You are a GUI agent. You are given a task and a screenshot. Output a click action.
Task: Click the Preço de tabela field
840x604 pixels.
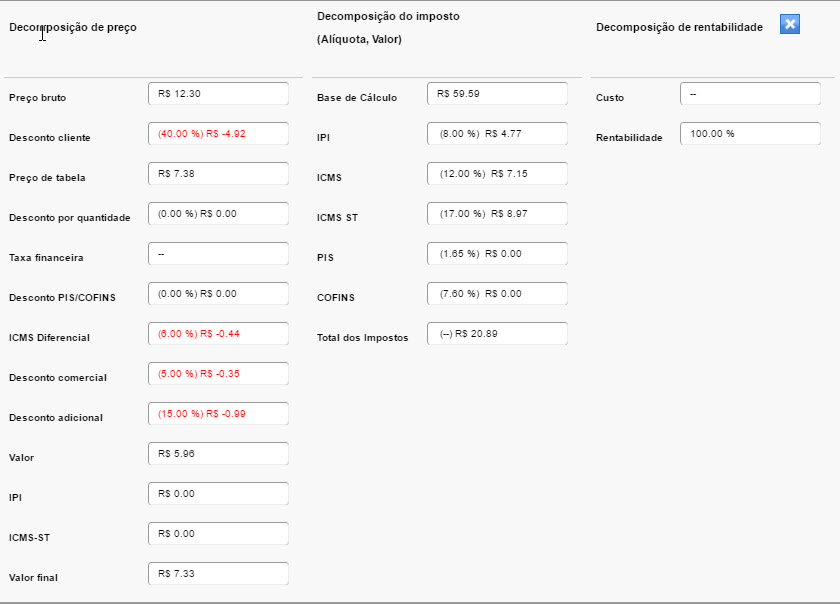point(219,174)
